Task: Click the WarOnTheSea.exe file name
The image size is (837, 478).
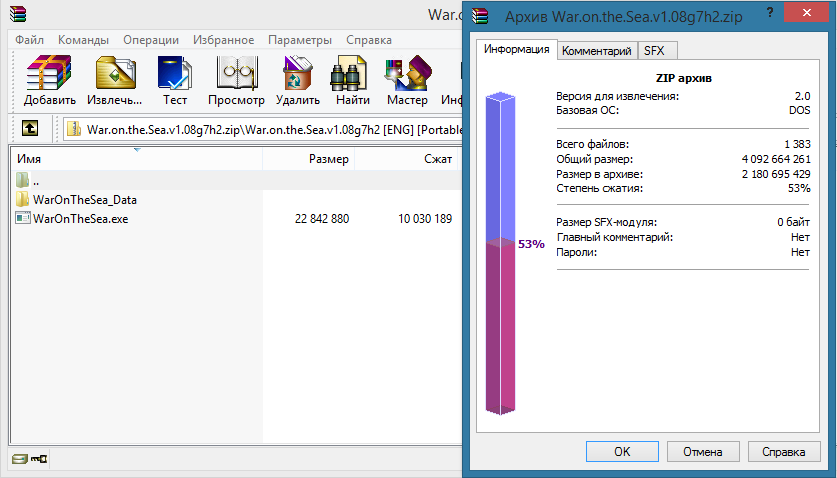Action: [81, 218]
